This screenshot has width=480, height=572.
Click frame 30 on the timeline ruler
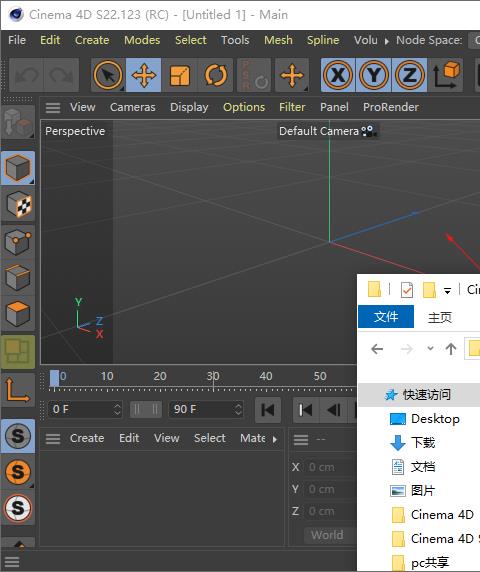click(x=213, y=377)
